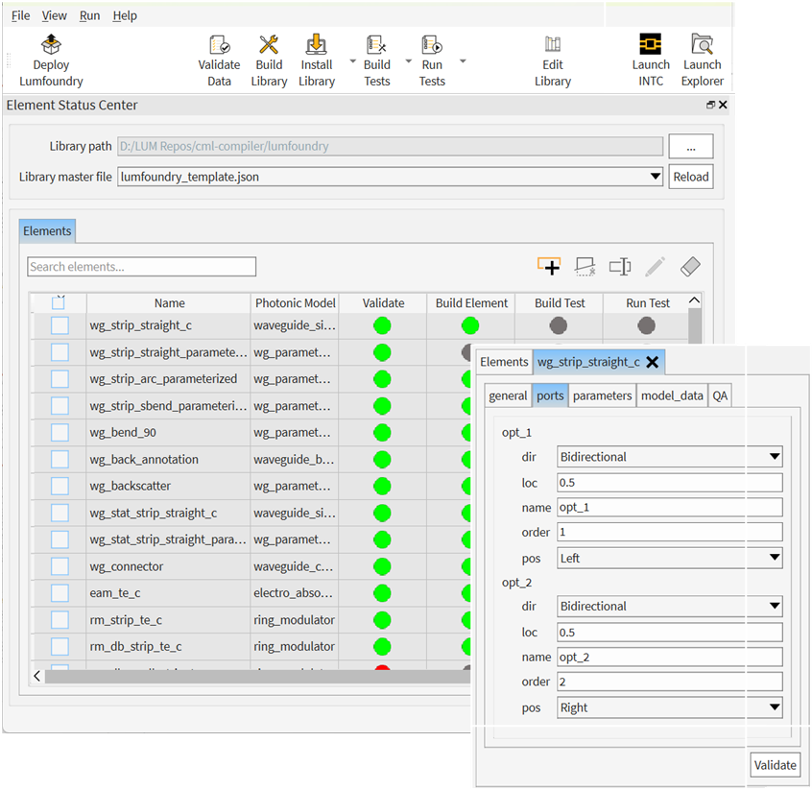Click Validate status dot for wg_strip_straight_c
Viewport: 812px width, 790px height.
382,326
